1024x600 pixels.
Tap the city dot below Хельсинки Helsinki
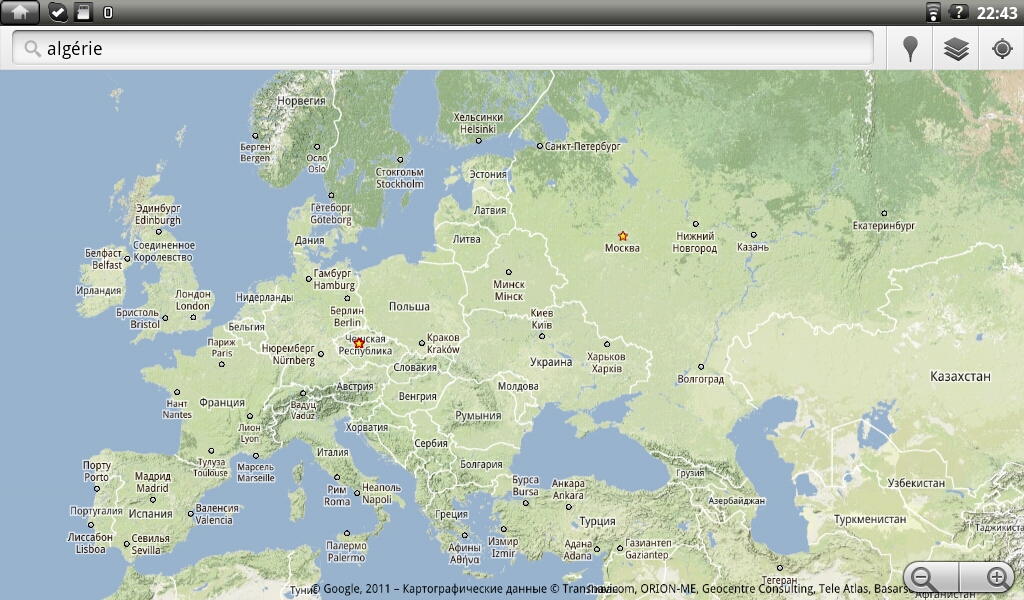pyautogui.click(x=479, y=141)
